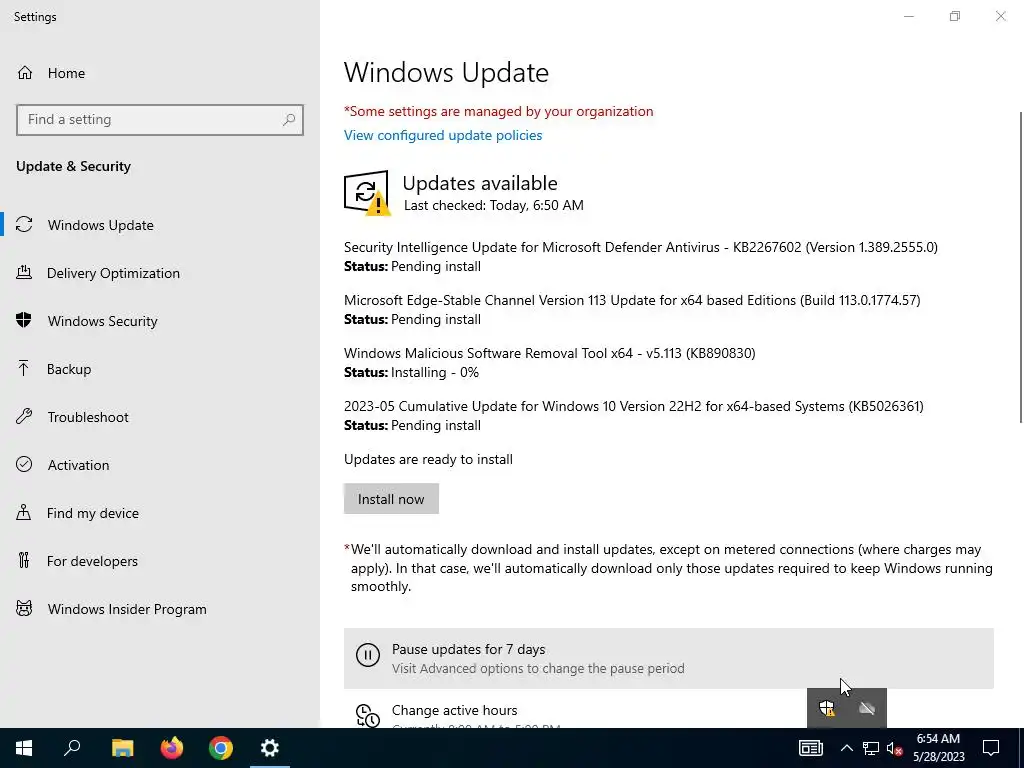The width and height of the screenshot is (1024, 768).
Task: Open Delivery Optimization settings page
Action: click(160, 273)
